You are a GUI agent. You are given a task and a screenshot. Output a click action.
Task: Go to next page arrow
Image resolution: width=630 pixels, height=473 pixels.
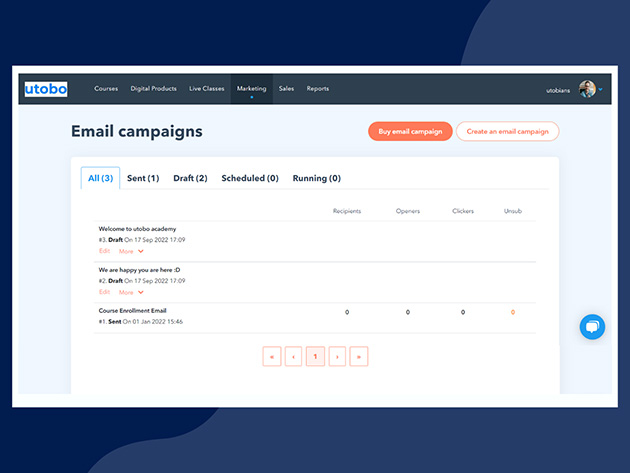pyautogui.click(x=337, y=356)
